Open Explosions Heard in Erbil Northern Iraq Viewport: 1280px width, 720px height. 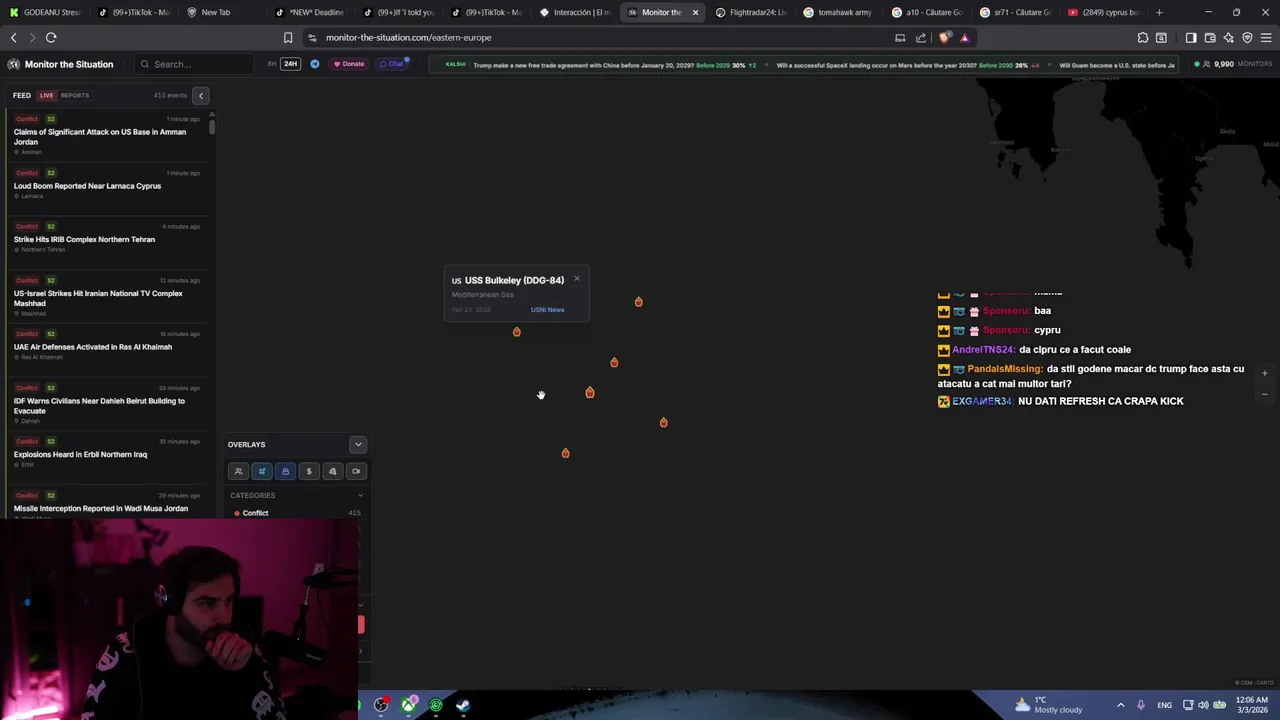[80, 455]
